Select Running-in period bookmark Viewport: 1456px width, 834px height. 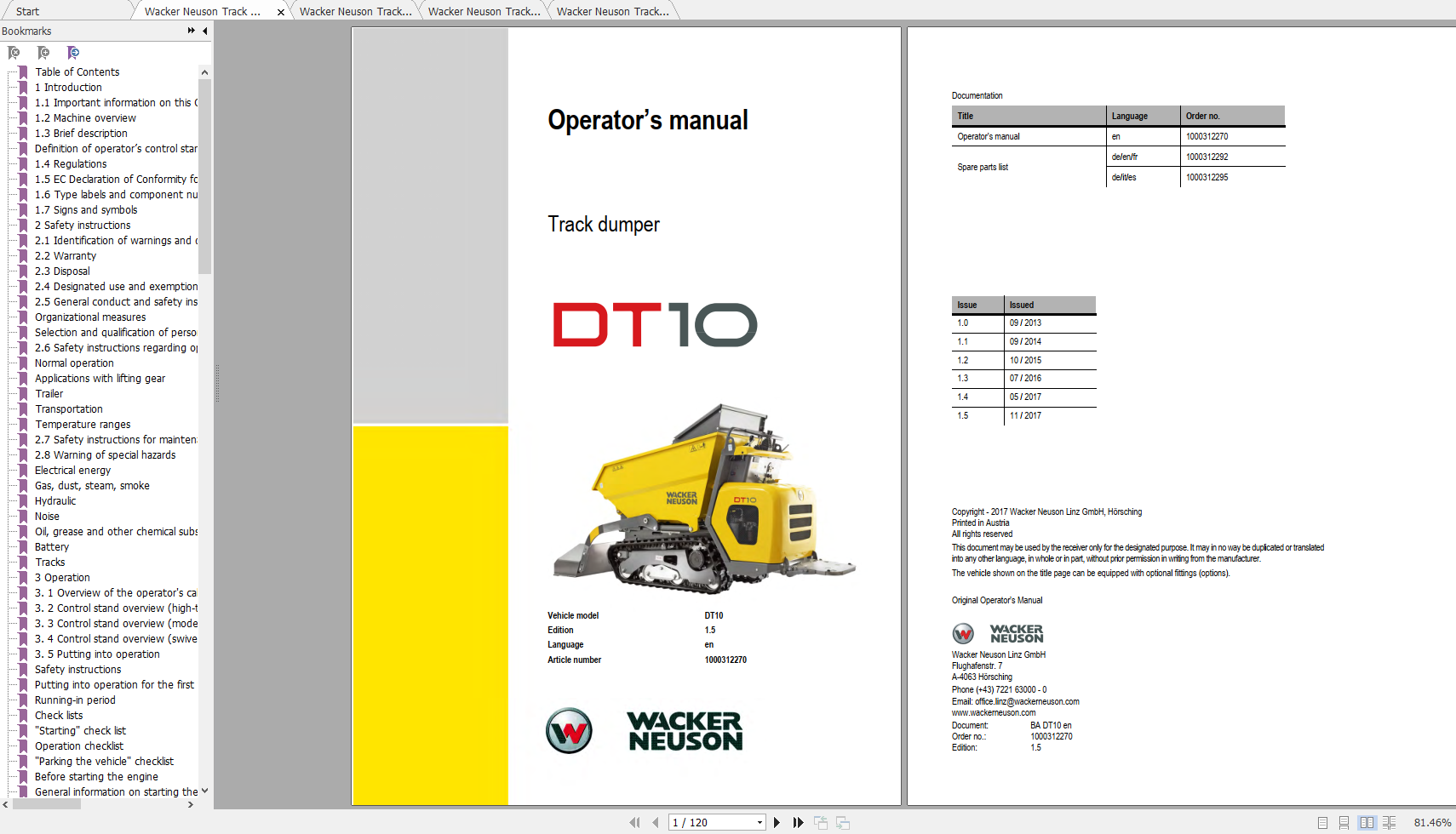(75, 700)
